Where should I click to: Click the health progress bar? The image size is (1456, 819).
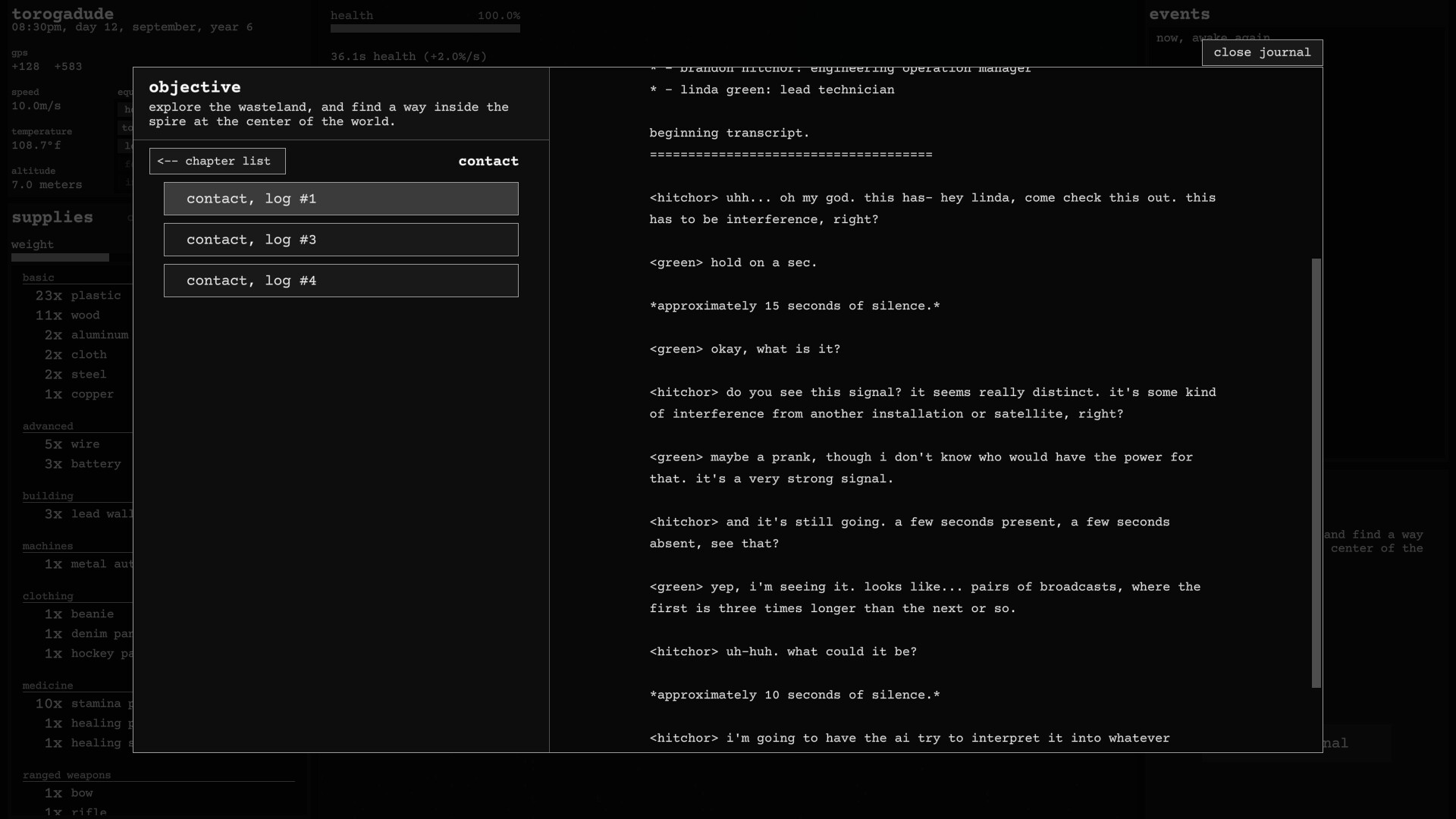pyautogui.click(x=425, y=29)
